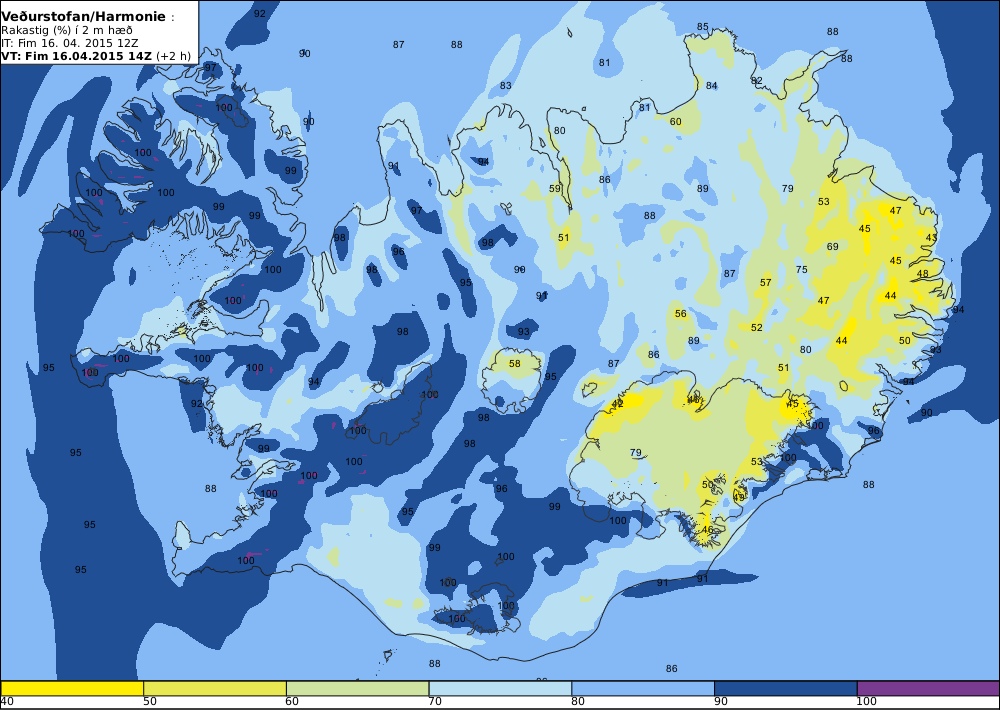Image resolution: width=1000 pixels, height=710 pixels.
Task: Click the humidity value 83 on the map
Action: click(506, 85)
